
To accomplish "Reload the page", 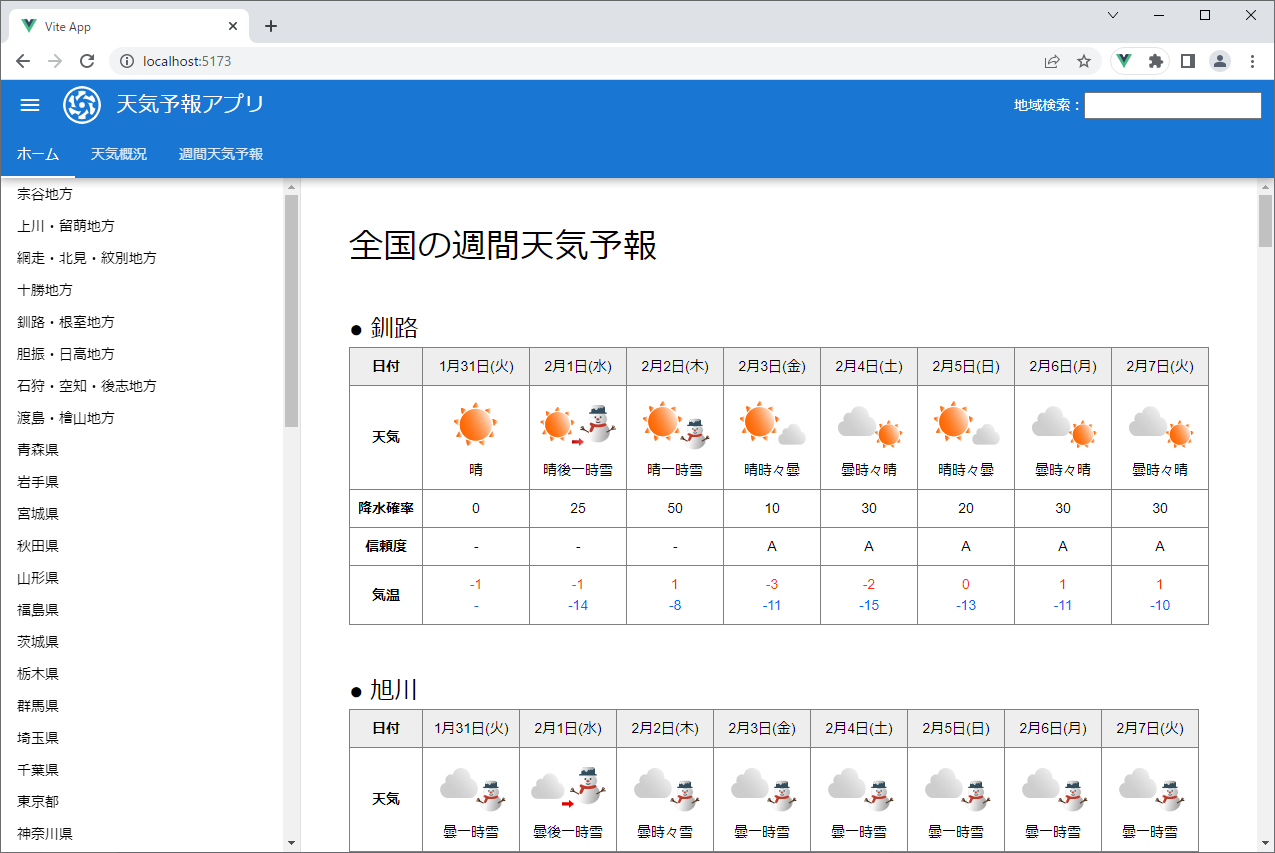I will click(87, 61).
